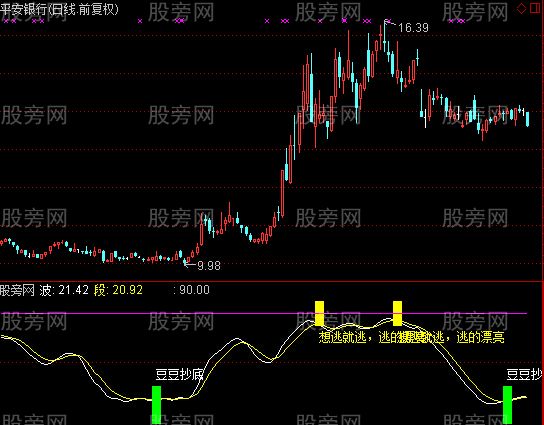Click the green buy bar under the truncated 豆豆抄 label

coord(508,405)
